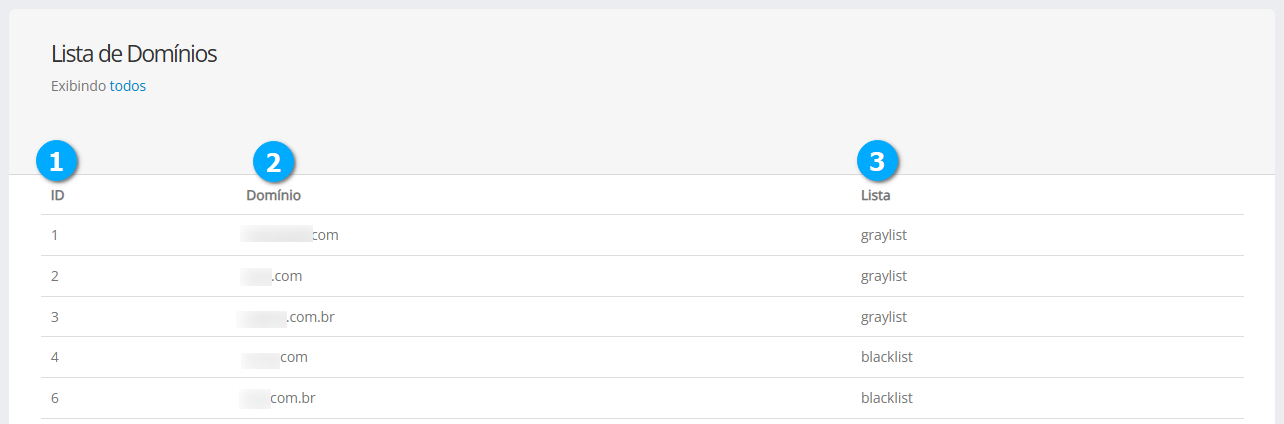Click blacklist value in row ID 6
Viewport: 1284px width, 424px height.
pos(886,398)
